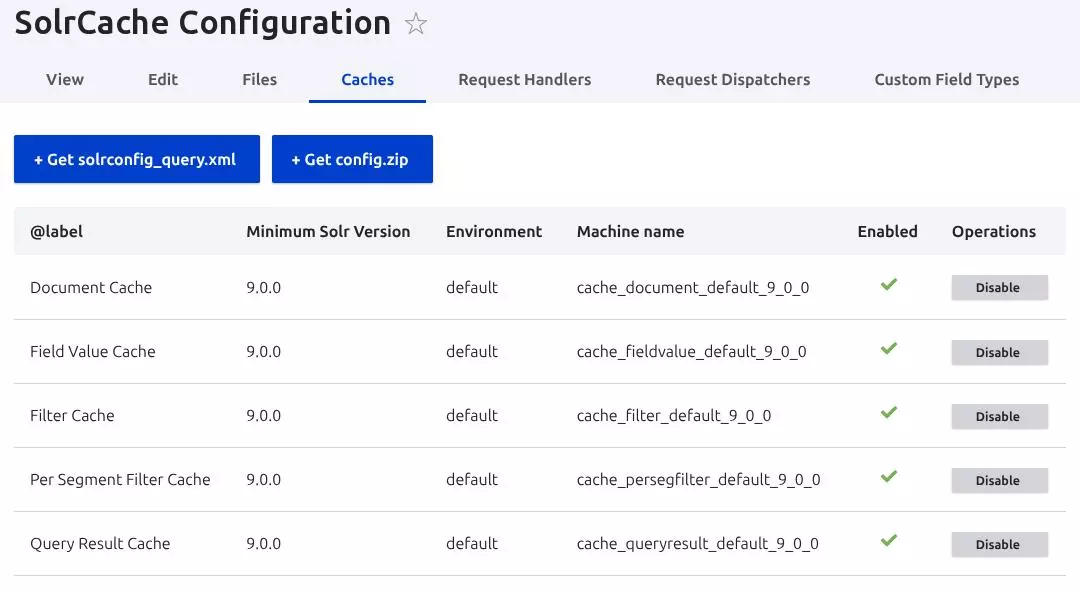Click the Machine name column header
The image size is (1080, 590).
[630, 232]
